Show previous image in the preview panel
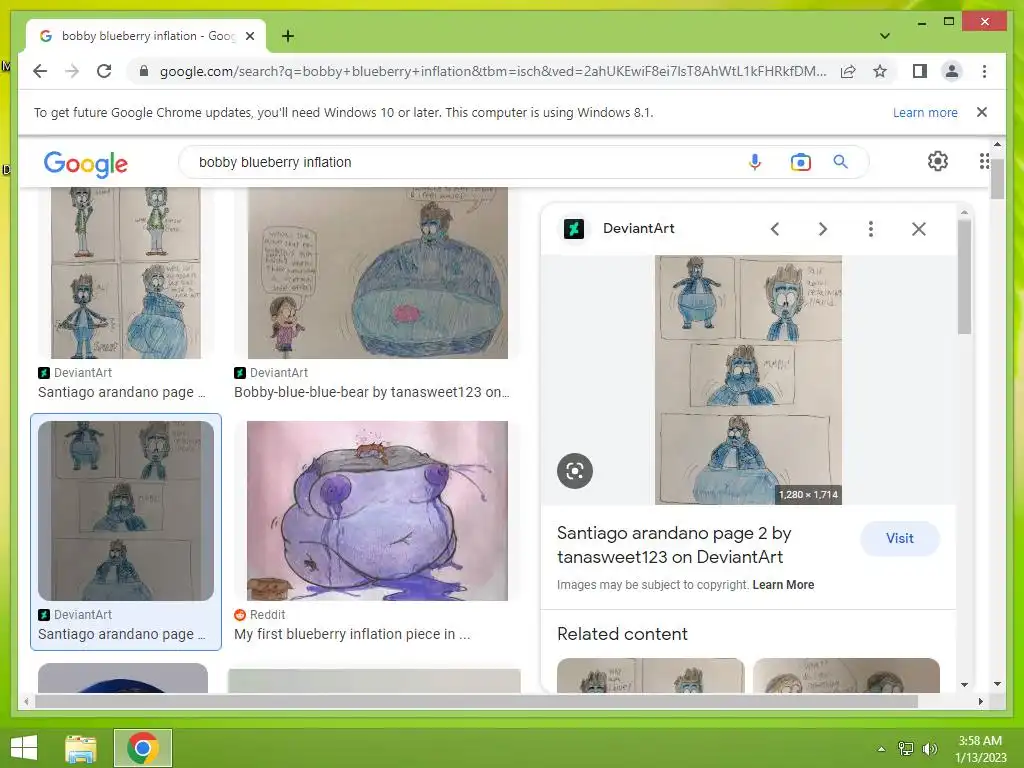This screenshot has width=1024, height=768. 775,229
